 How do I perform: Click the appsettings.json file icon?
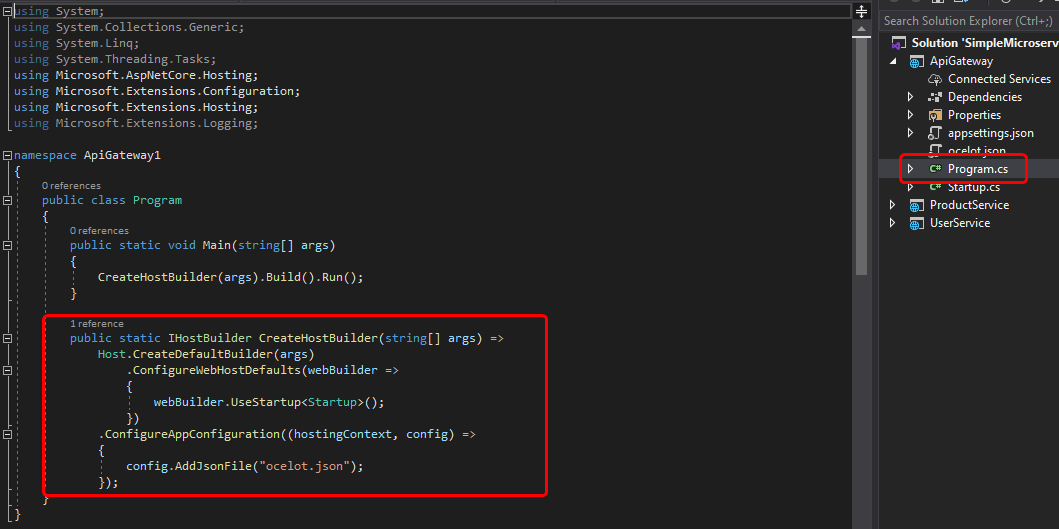point(935,133)
